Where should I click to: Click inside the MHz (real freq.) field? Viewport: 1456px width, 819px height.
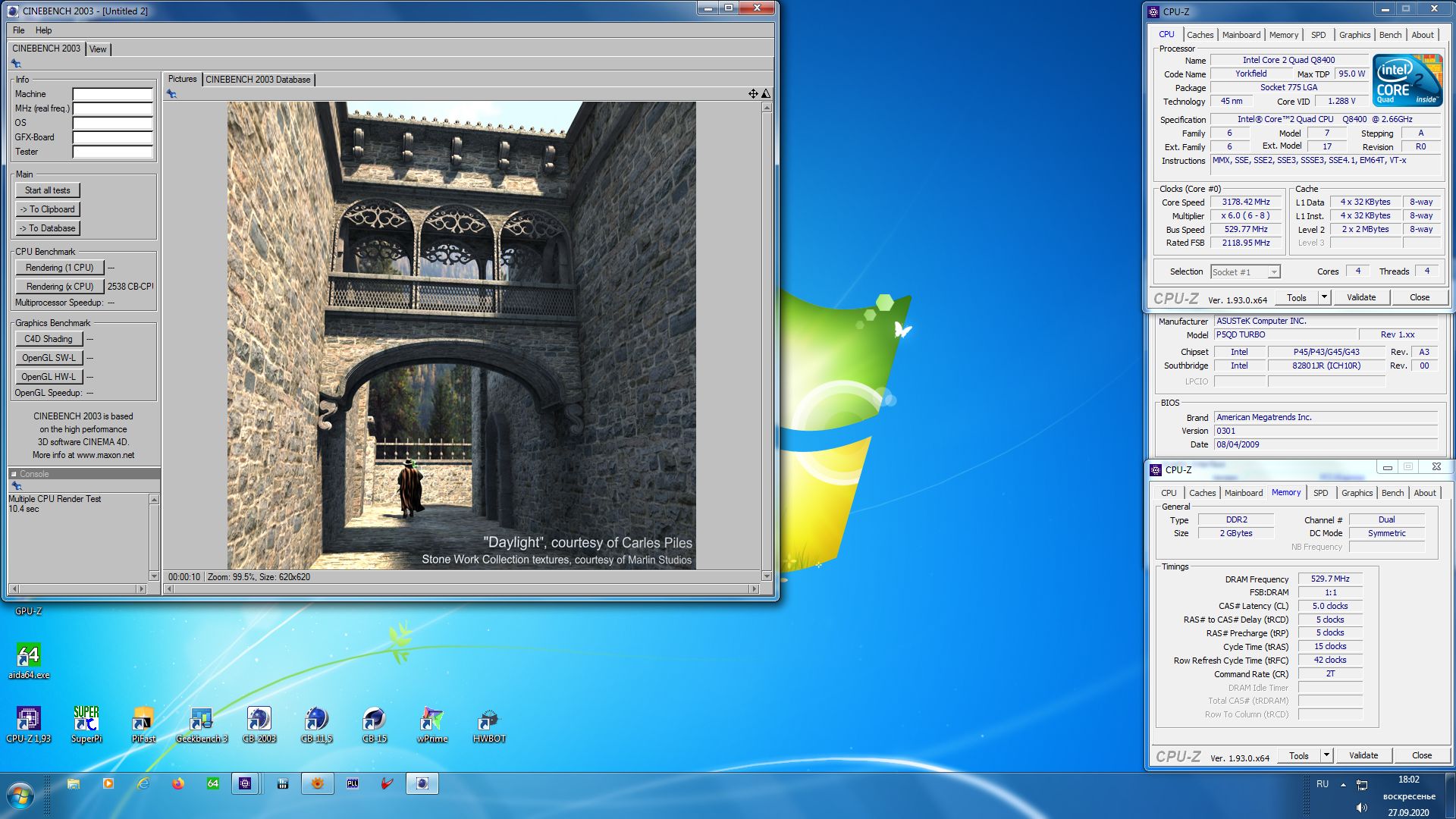click(112, 109)
